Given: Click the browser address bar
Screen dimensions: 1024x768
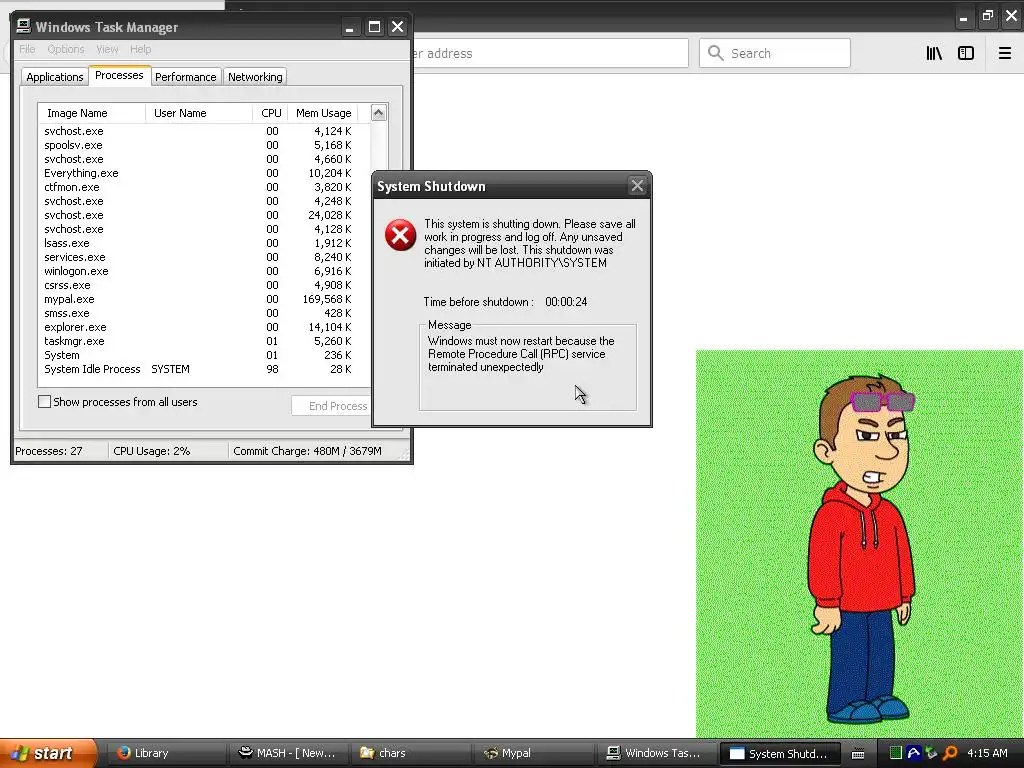Looking at the screenshot, I should (x=550, y=53).
